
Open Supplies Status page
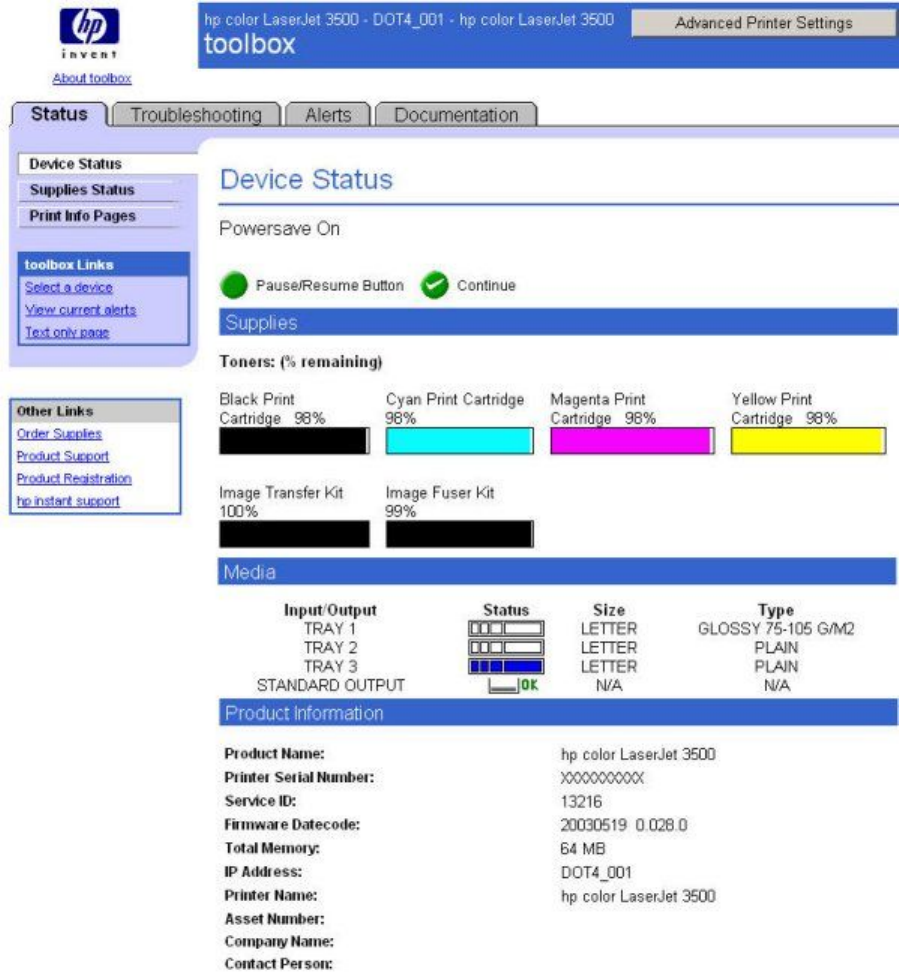tap(99, 190)
